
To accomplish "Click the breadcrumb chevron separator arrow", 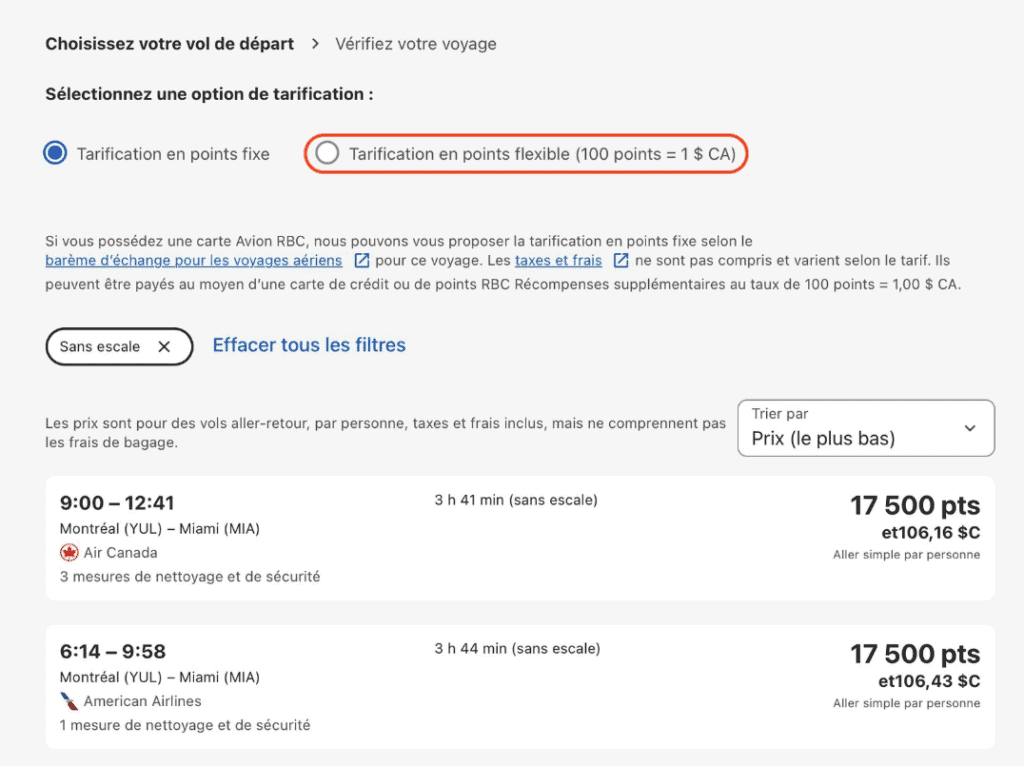I will (315, 44).
